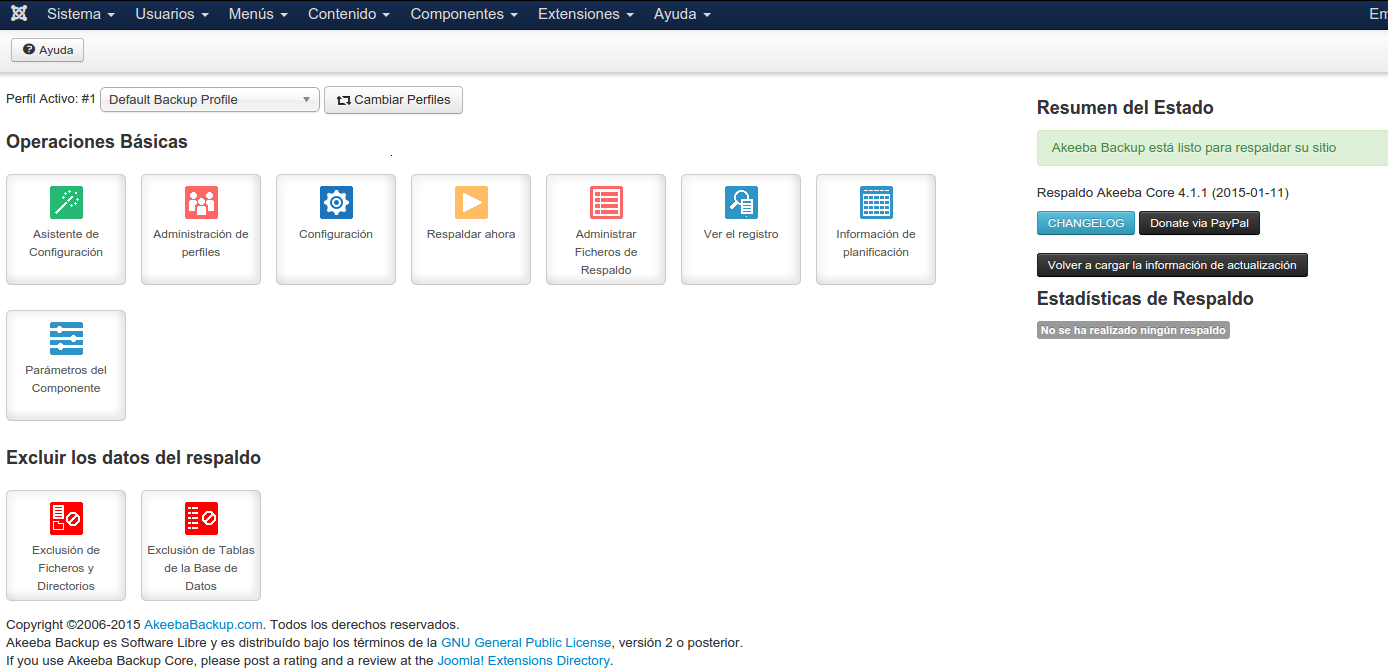Expand the Default Backup Profile dropdown
The height and width of the screenshot is (672, 1388).
209,100
